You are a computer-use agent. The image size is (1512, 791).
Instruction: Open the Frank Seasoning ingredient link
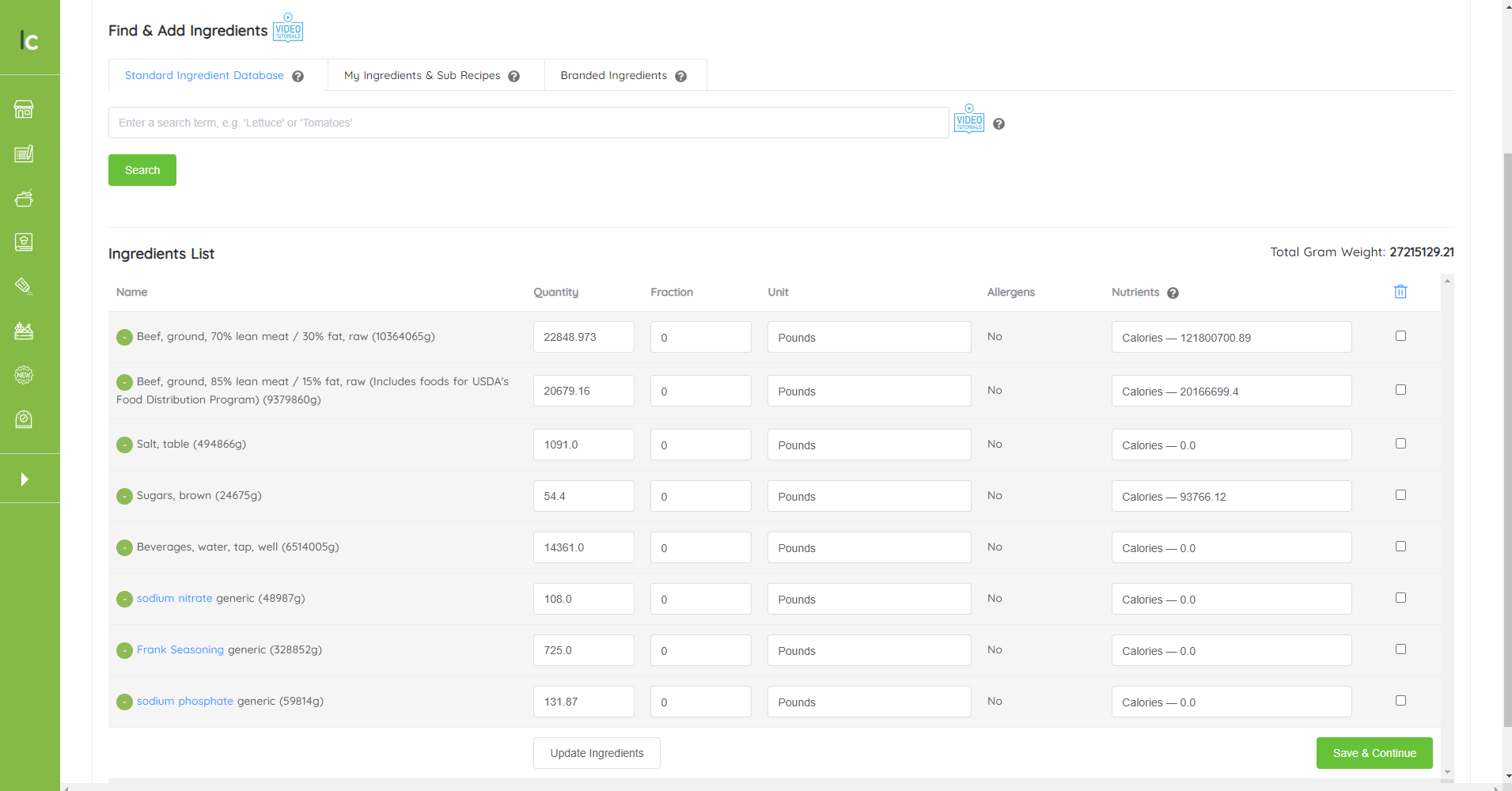click(180, 649)
